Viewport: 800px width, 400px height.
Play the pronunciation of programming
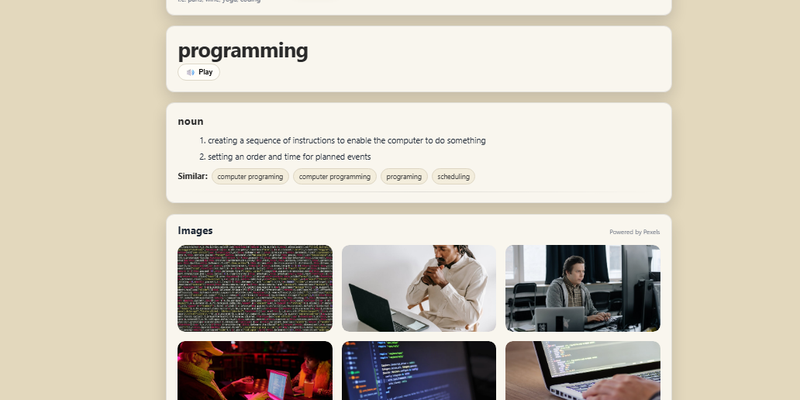198,72
